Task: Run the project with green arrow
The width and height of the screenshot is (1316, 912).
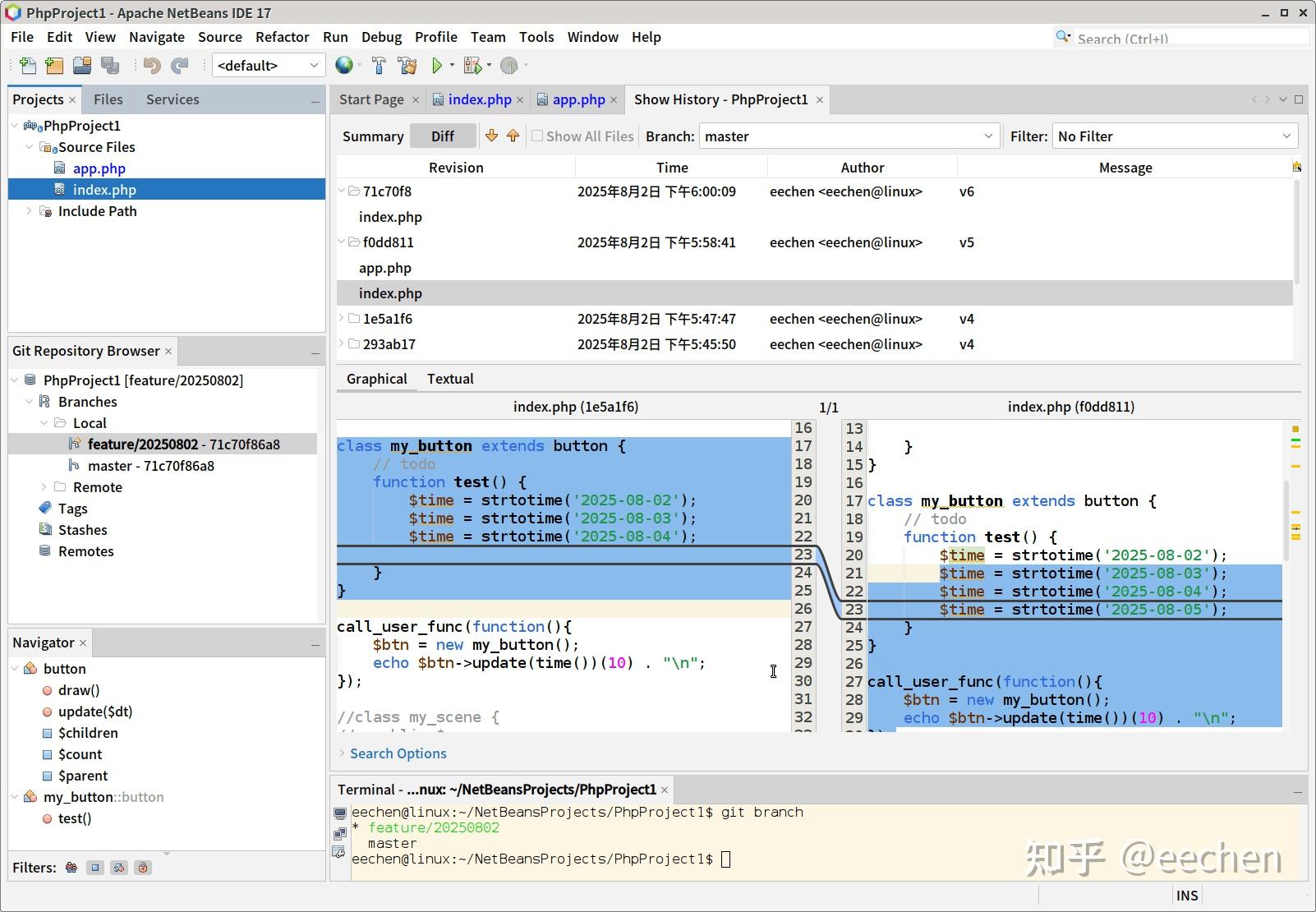Action: click(437, 66)
